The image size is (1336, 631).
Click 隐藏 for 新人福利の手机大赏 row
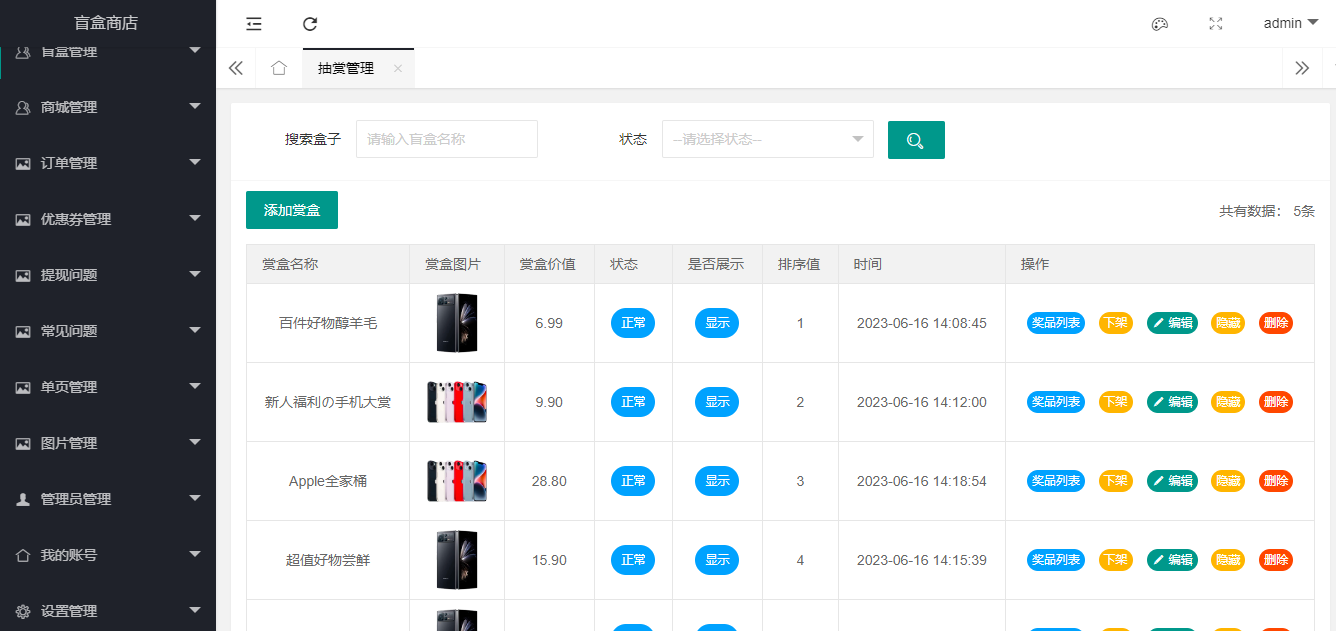pos(1228,402)
